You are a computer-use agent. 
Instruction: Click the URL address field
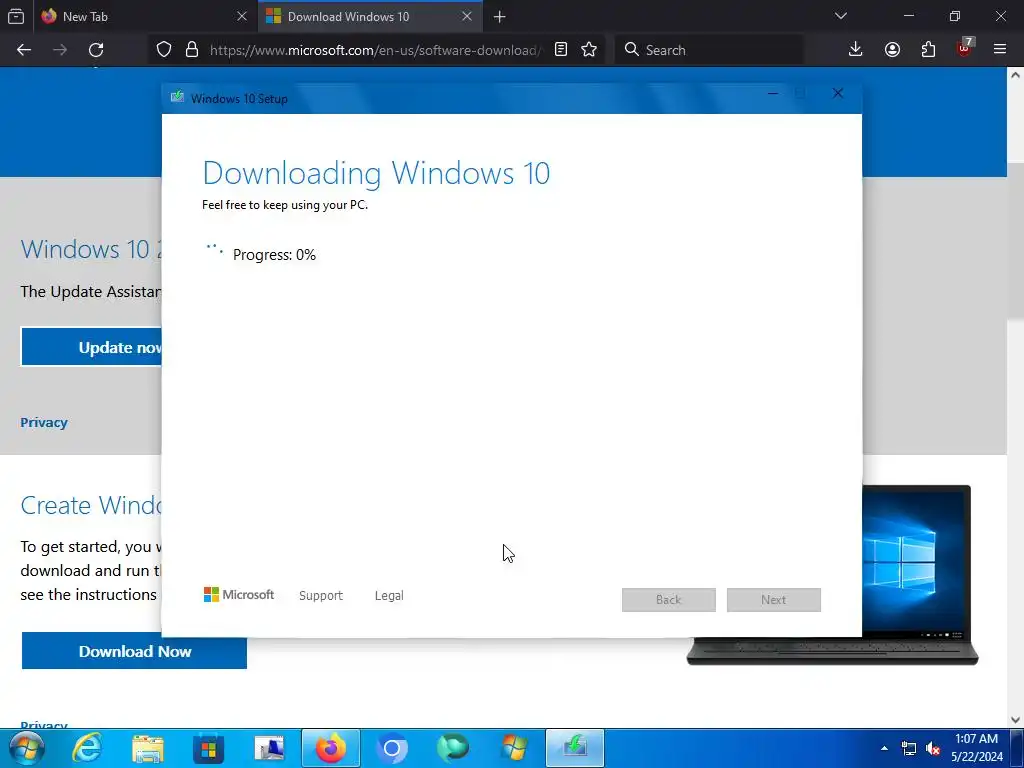click(376, 50)
